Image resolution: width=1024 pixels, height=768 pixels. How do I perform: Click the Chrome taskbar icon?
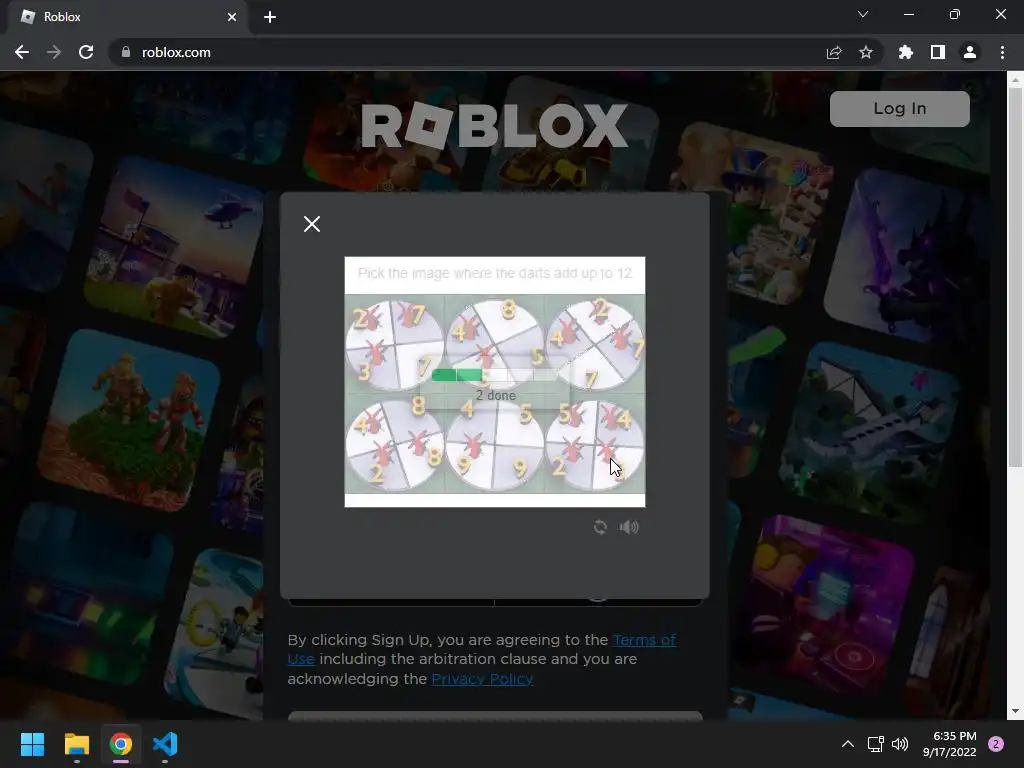tap(121, 744)
